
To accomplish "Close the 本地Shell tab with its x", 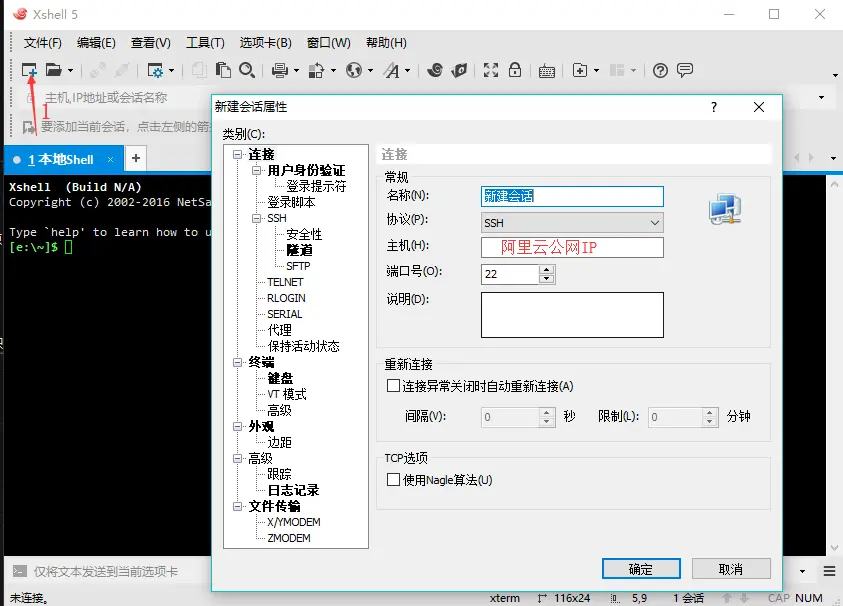I will click(110, 159).
